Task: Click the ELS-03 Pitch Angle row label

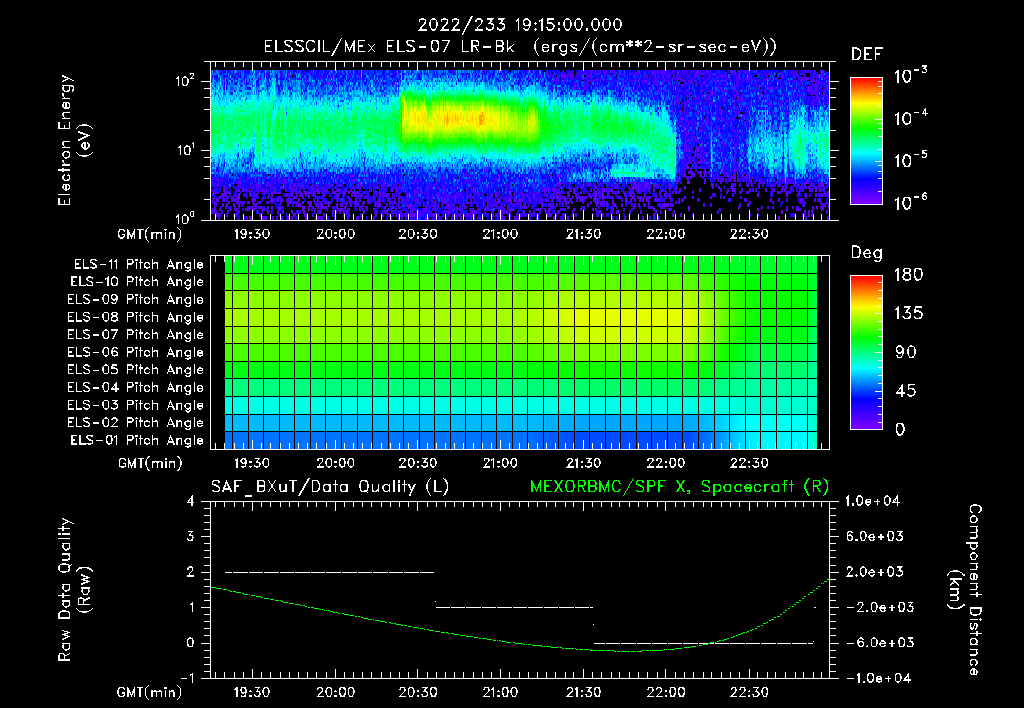Action: (x=136, y=406)
